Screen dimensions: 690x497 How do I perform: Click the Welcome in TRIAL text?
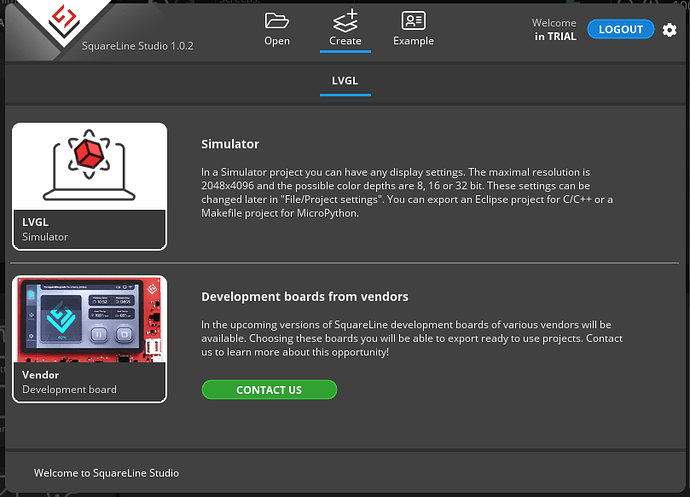tap(555, 29)
